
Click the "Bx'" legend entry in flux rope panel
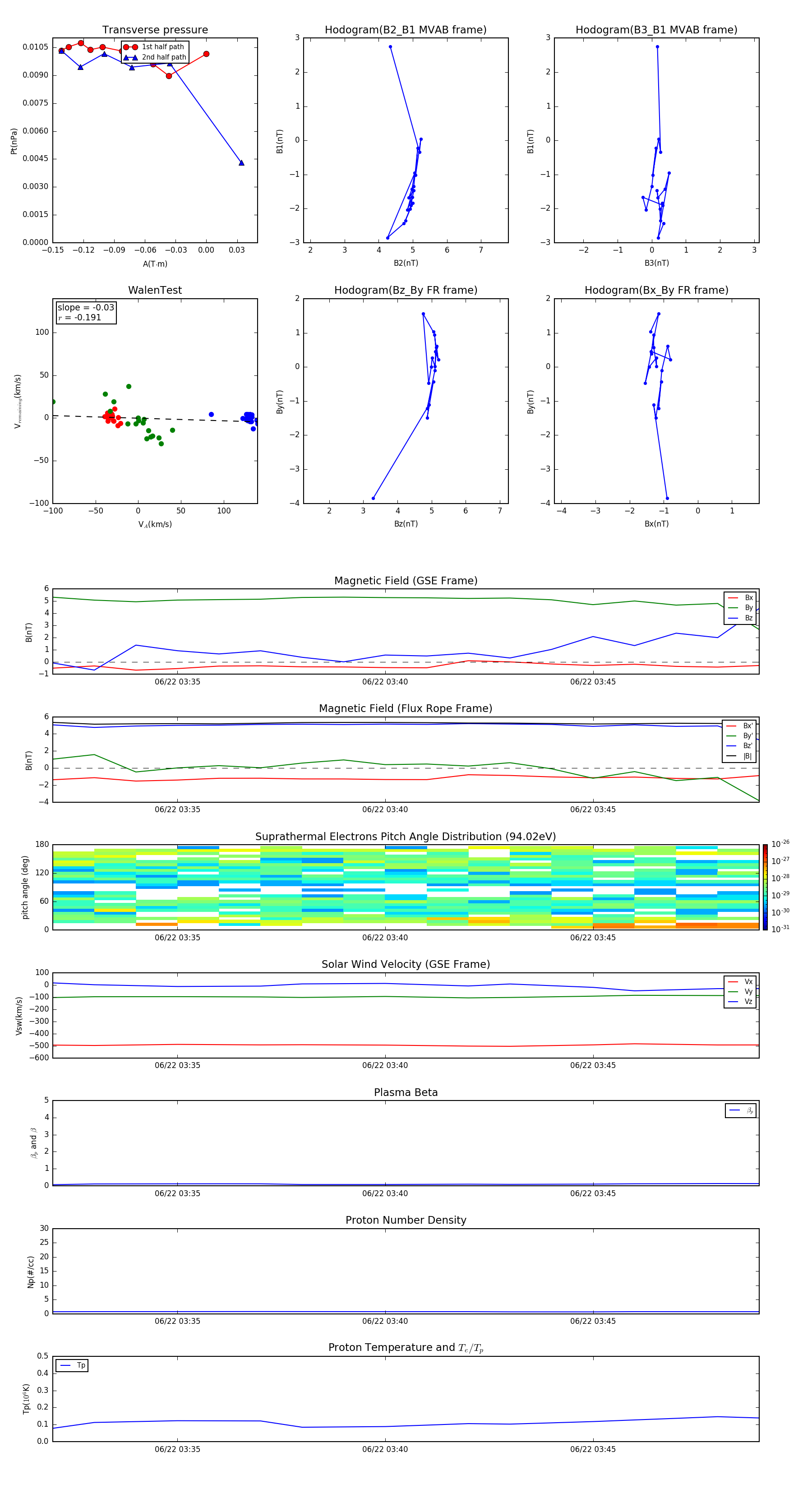point(739,726)
